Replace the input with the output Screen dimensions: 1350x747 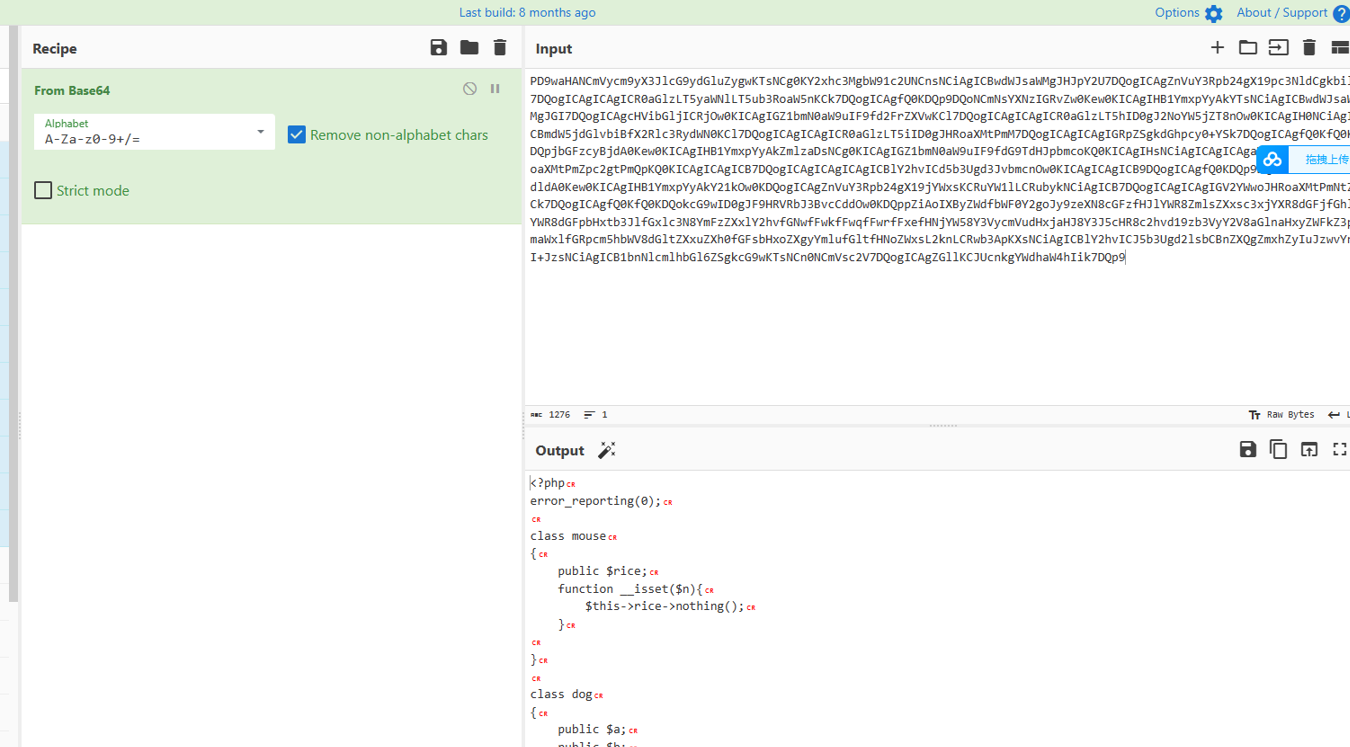pyautogui.click(x=1309, y=450)
